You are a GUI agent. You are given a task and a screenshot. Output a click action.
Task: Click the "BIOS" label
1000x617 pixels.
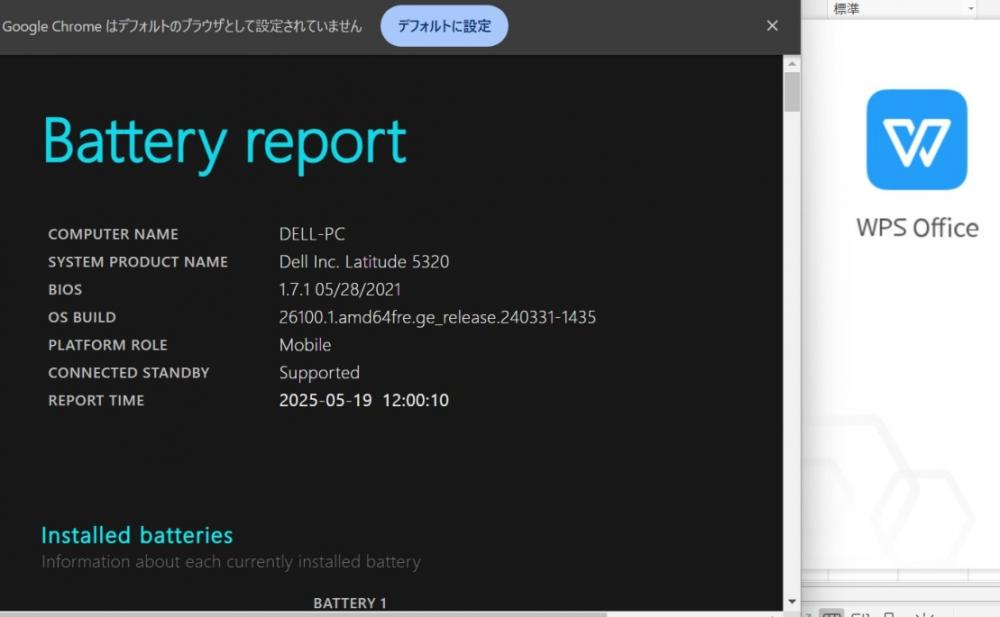tap(65, 290)
